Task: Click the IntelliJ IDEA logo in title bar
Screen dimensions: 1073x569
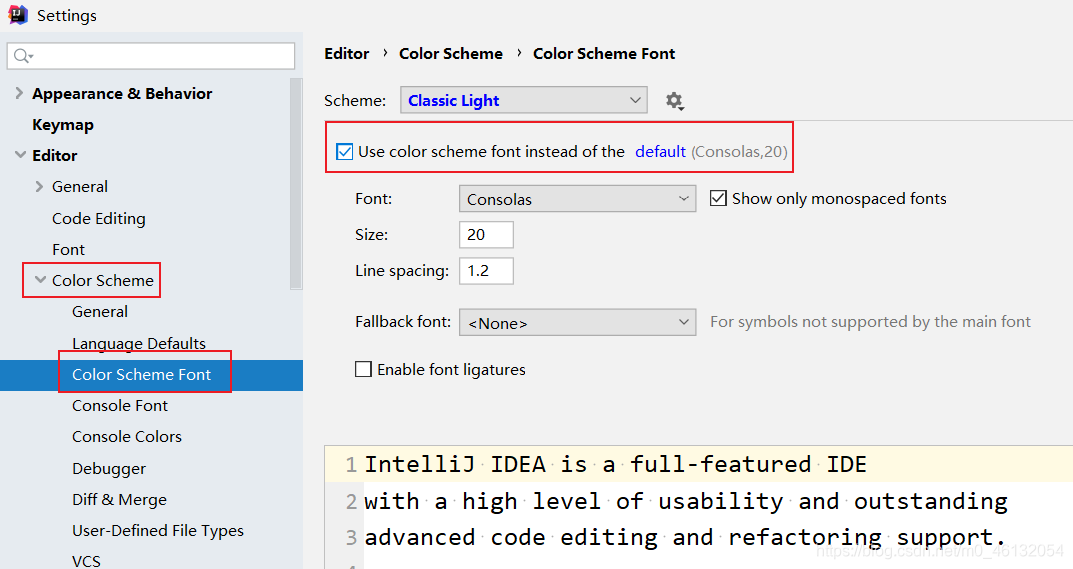Action: [x=18, y=14]
